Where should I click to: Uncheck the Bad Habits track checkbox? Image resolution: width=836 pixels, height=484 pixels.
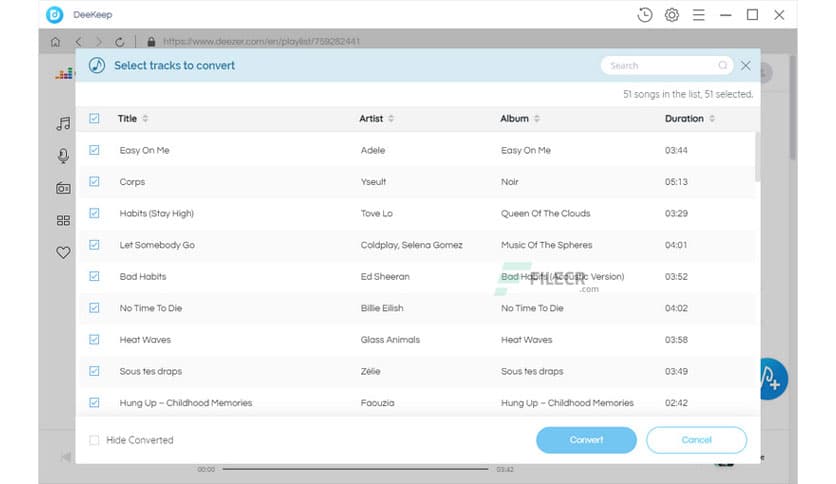(x=94, y=276)
